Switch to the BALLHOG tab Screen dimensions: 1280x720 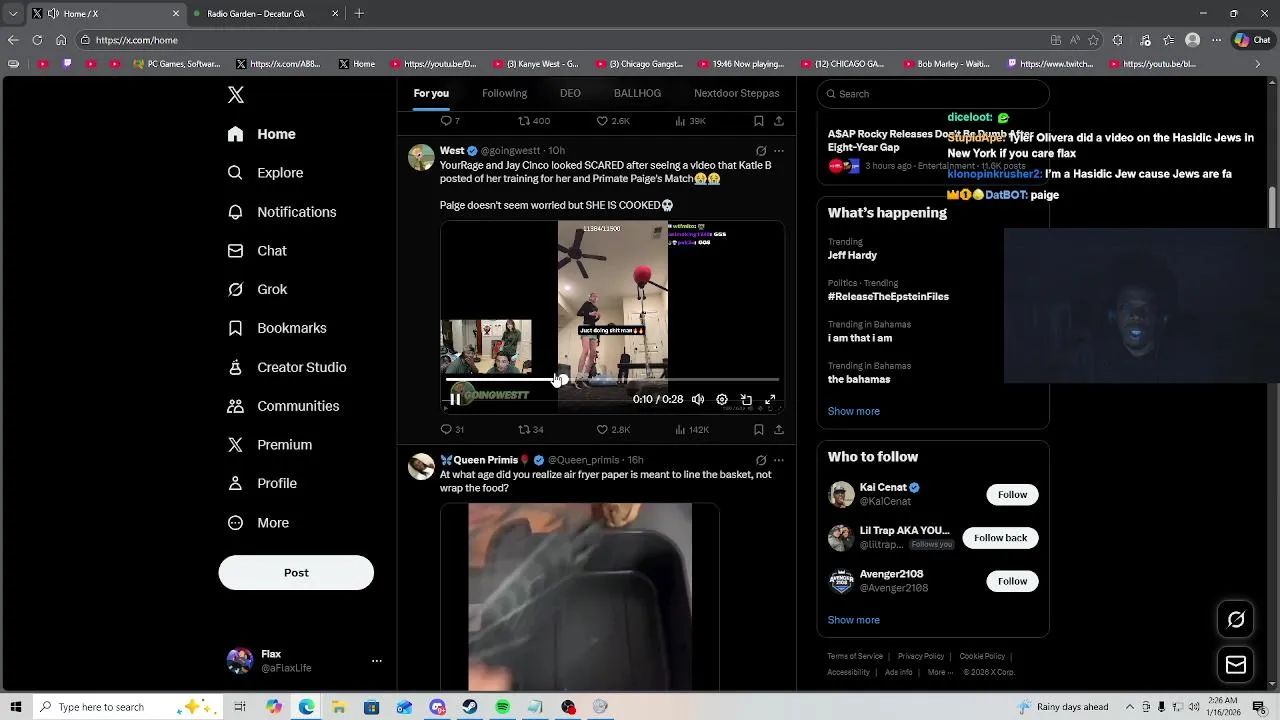[x=637, y=93]
